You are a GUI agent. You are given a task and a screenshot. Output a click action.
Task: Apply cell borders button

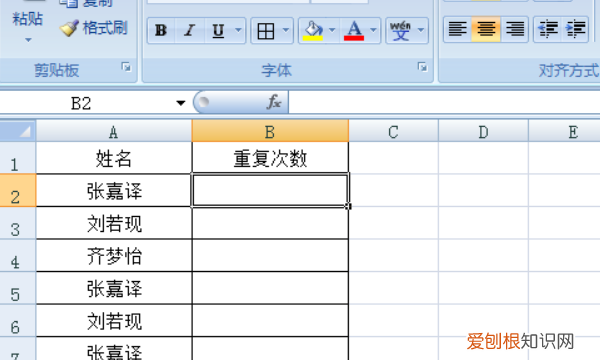pos(266,30)
